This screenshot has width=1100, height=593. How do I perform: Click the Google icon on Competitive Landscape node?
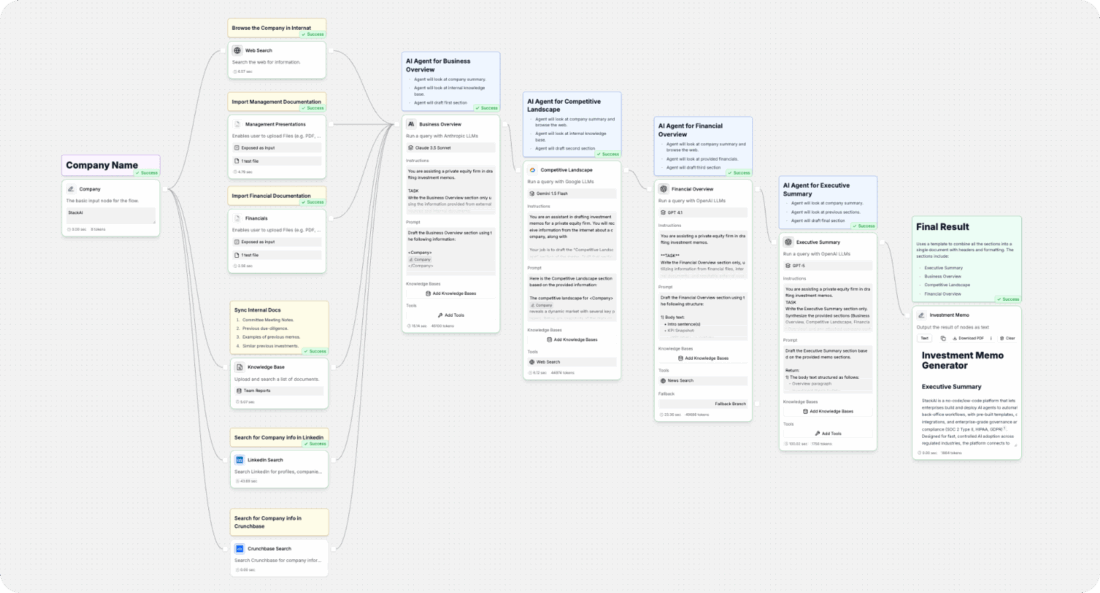(x=532, y=170)
